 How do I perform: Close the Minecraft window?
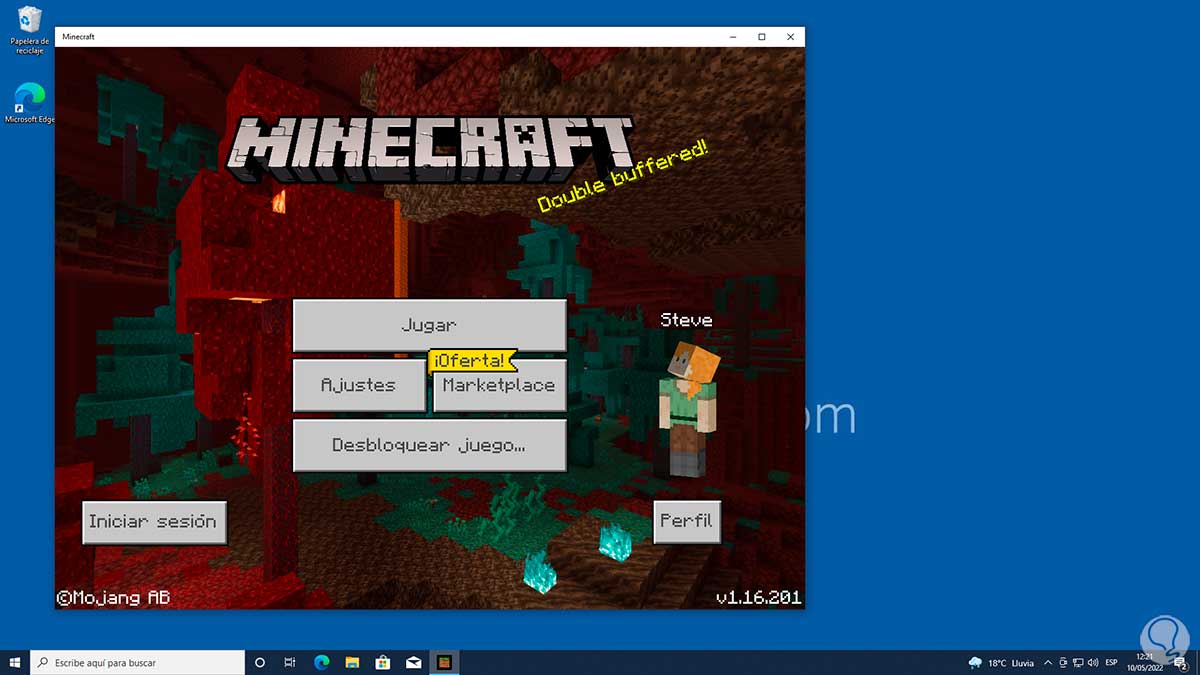pos(791,37)
